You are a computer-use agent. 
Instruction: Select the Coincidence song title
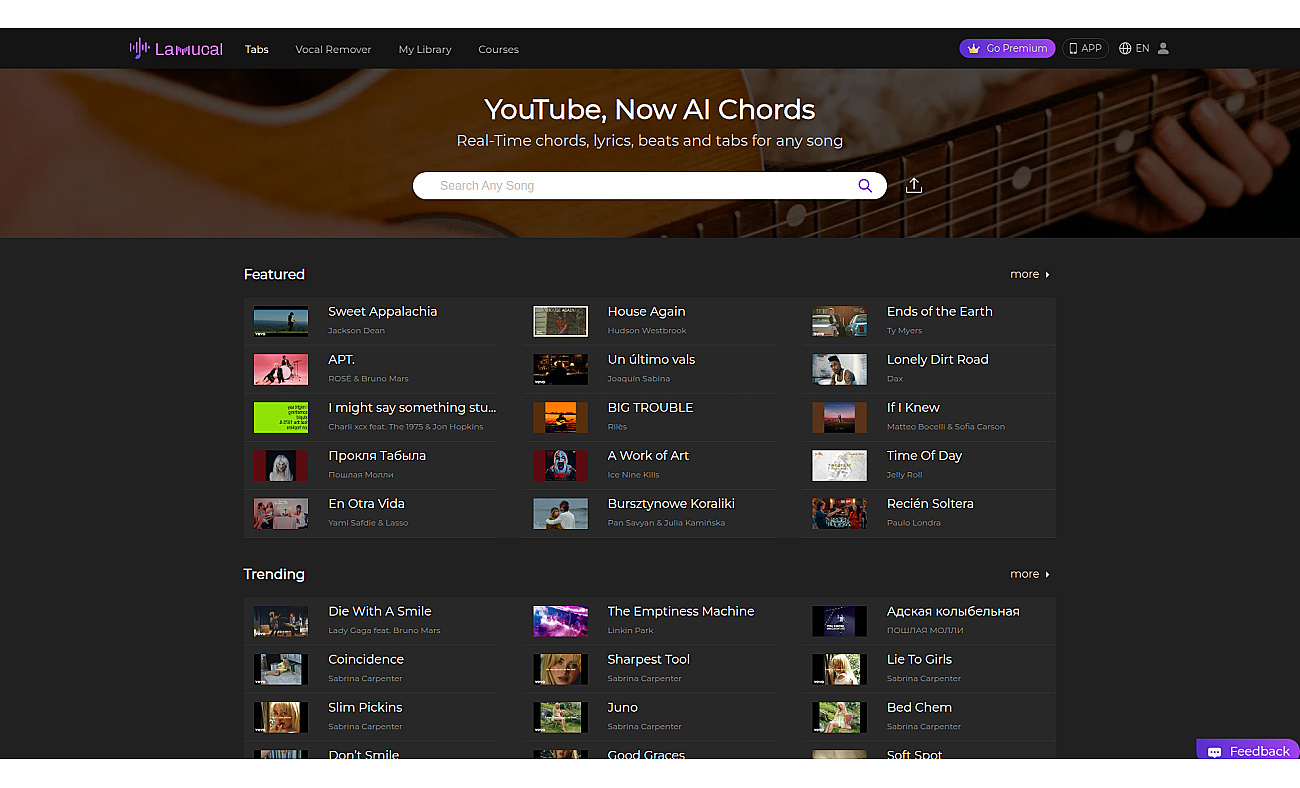coord(366,660)
